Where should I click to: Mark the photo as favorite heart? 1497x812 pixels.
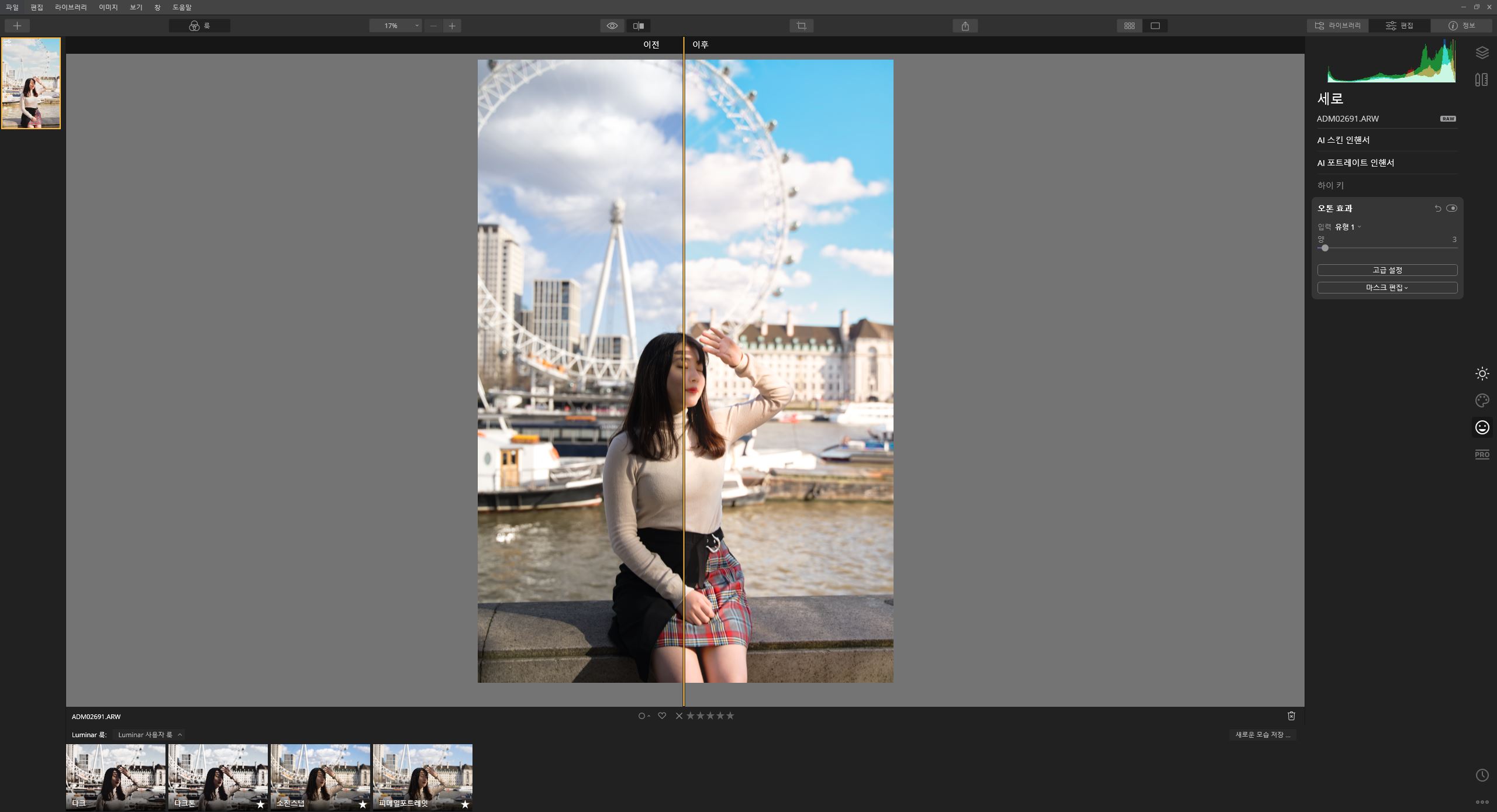[x=662, y=716]
